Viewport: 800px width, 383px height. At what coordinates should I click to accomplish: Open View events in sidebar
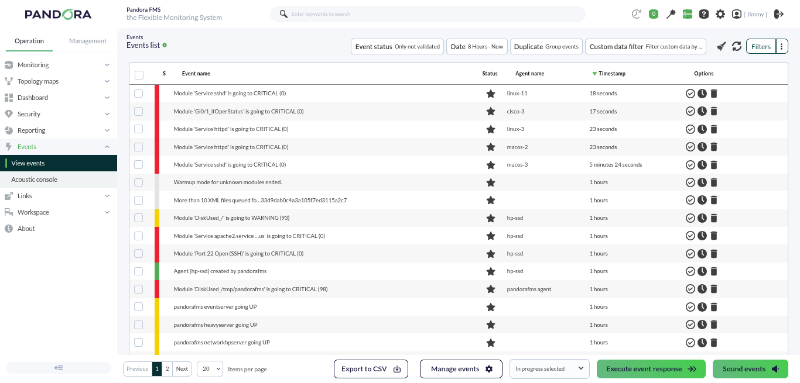point(58,163)
